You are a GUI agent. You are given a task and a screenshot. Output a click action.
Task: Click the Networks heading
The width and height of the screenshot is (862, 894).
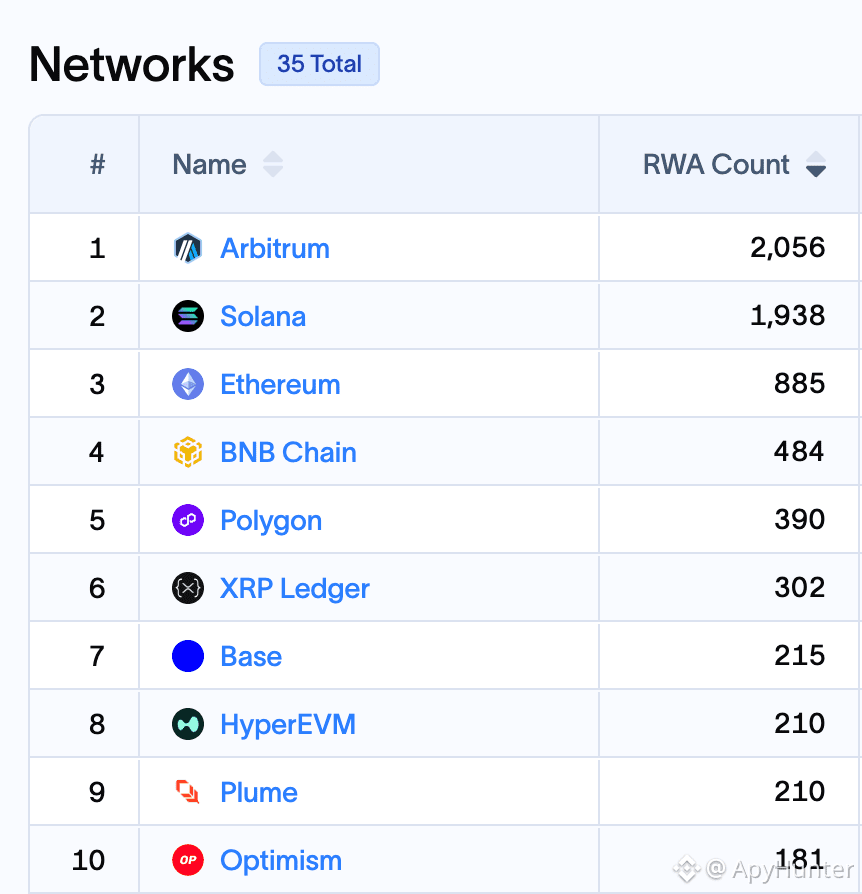click(x=132, y=64)
